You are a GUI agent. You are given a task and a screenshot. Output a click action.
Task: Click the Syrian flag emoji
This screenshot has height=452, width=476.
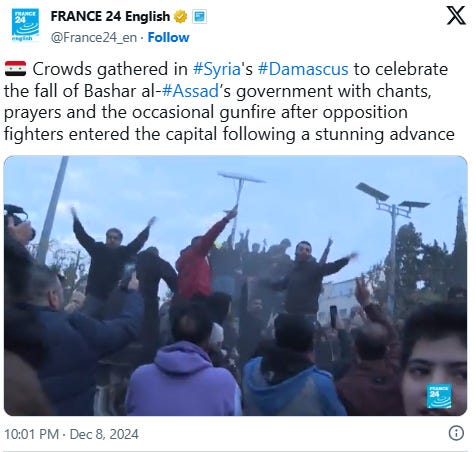tap(15, 69)
